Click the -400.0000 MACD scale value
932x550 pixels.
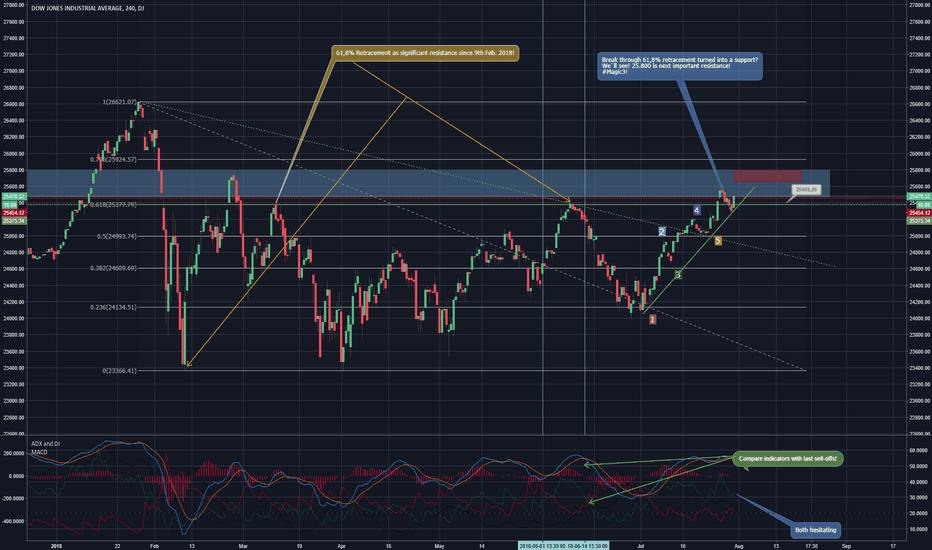(13, 521)
